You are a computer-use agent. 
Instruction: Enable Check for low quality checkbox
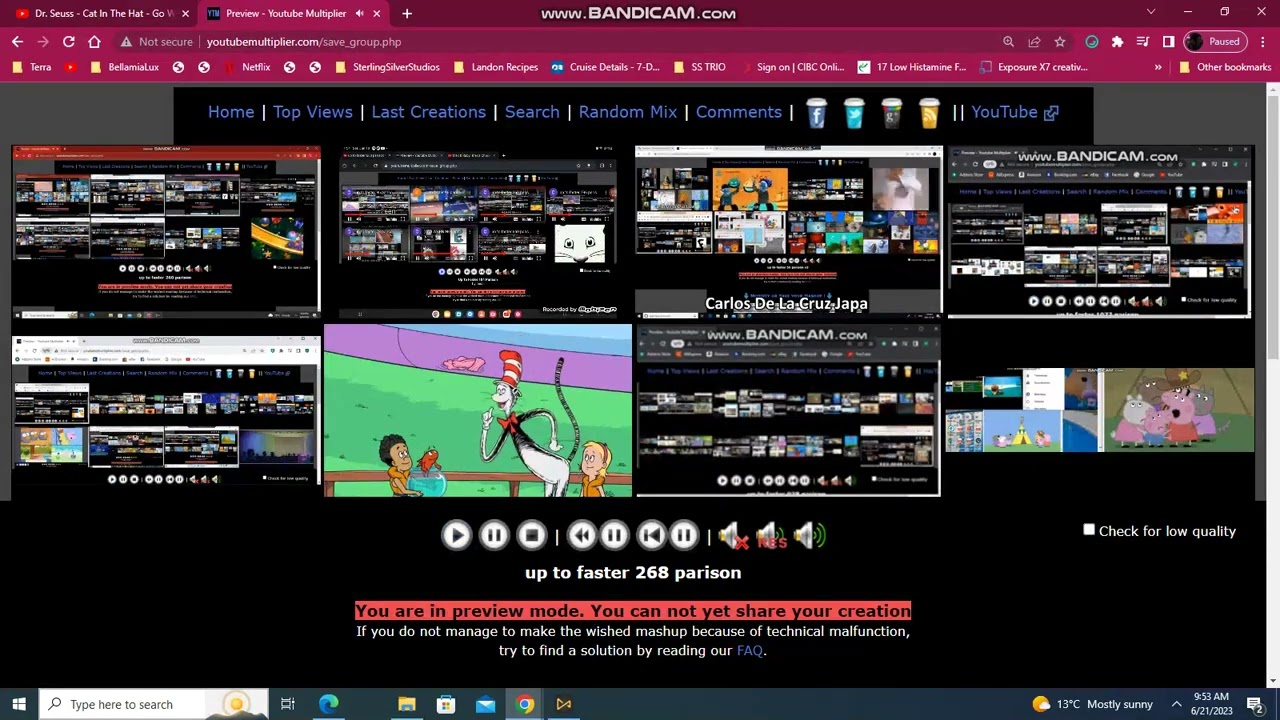pyautogui.click(x=1089, y=530)
